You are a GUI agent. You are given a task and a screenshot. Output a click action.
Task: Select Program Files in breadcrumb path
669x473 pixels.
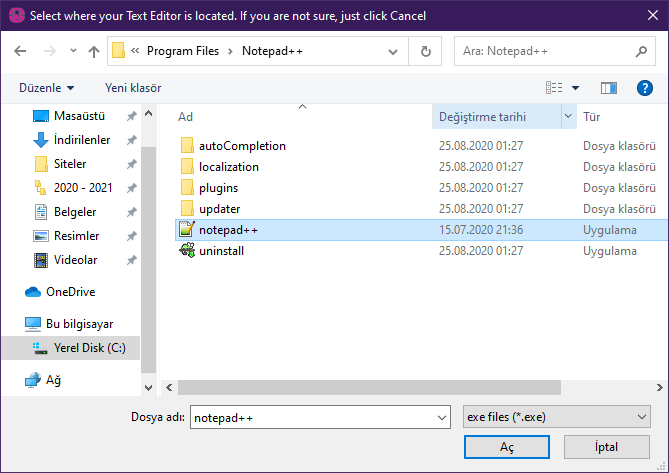(183, 51)
